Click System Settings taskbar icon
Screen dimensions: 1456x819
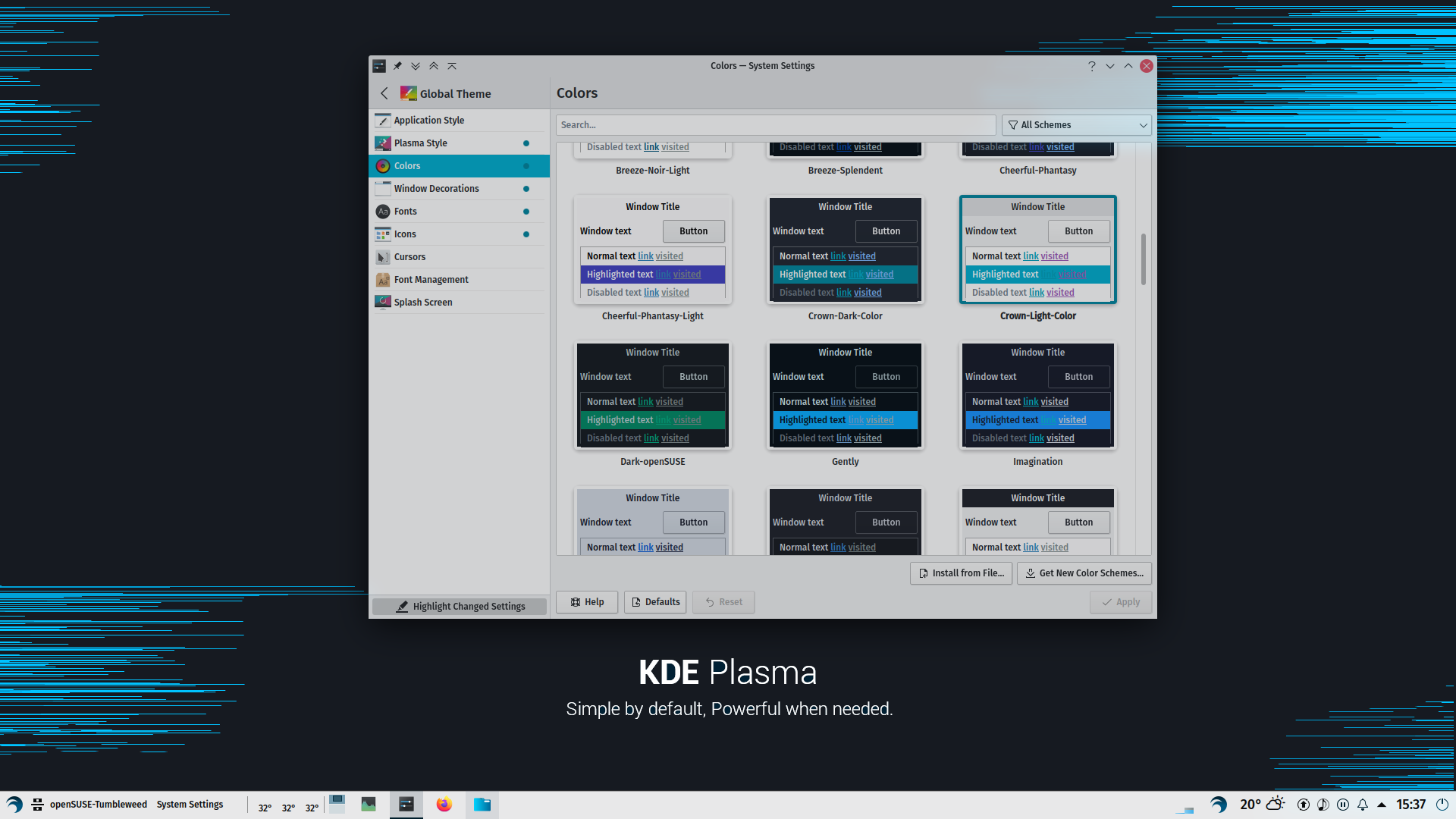tap(406, 804)
